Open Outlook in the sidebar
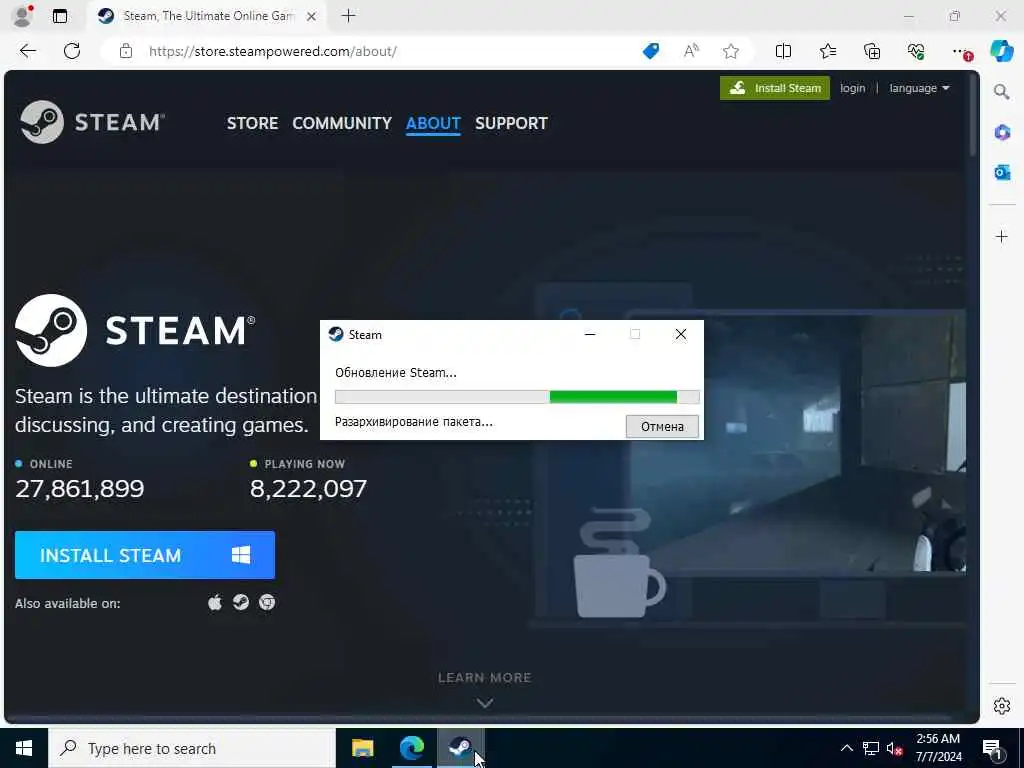Image resolution: width=1024 pixels, height=768 pixels. pyautogui.click(x=1002, y=172)
